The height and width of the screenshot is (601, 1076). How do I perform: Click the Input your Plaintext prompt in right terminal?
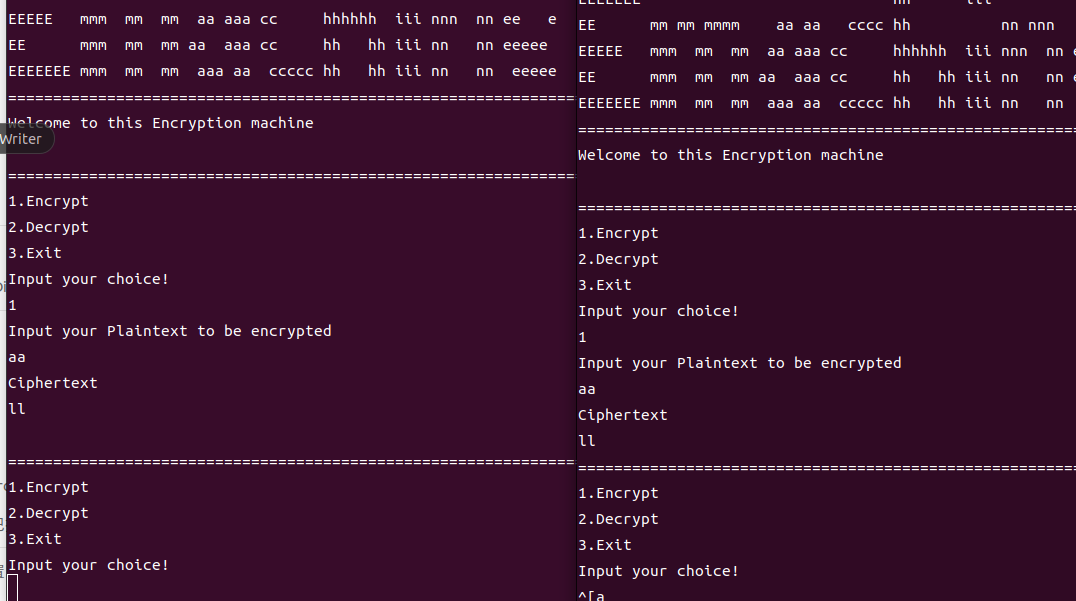point(740,364)
